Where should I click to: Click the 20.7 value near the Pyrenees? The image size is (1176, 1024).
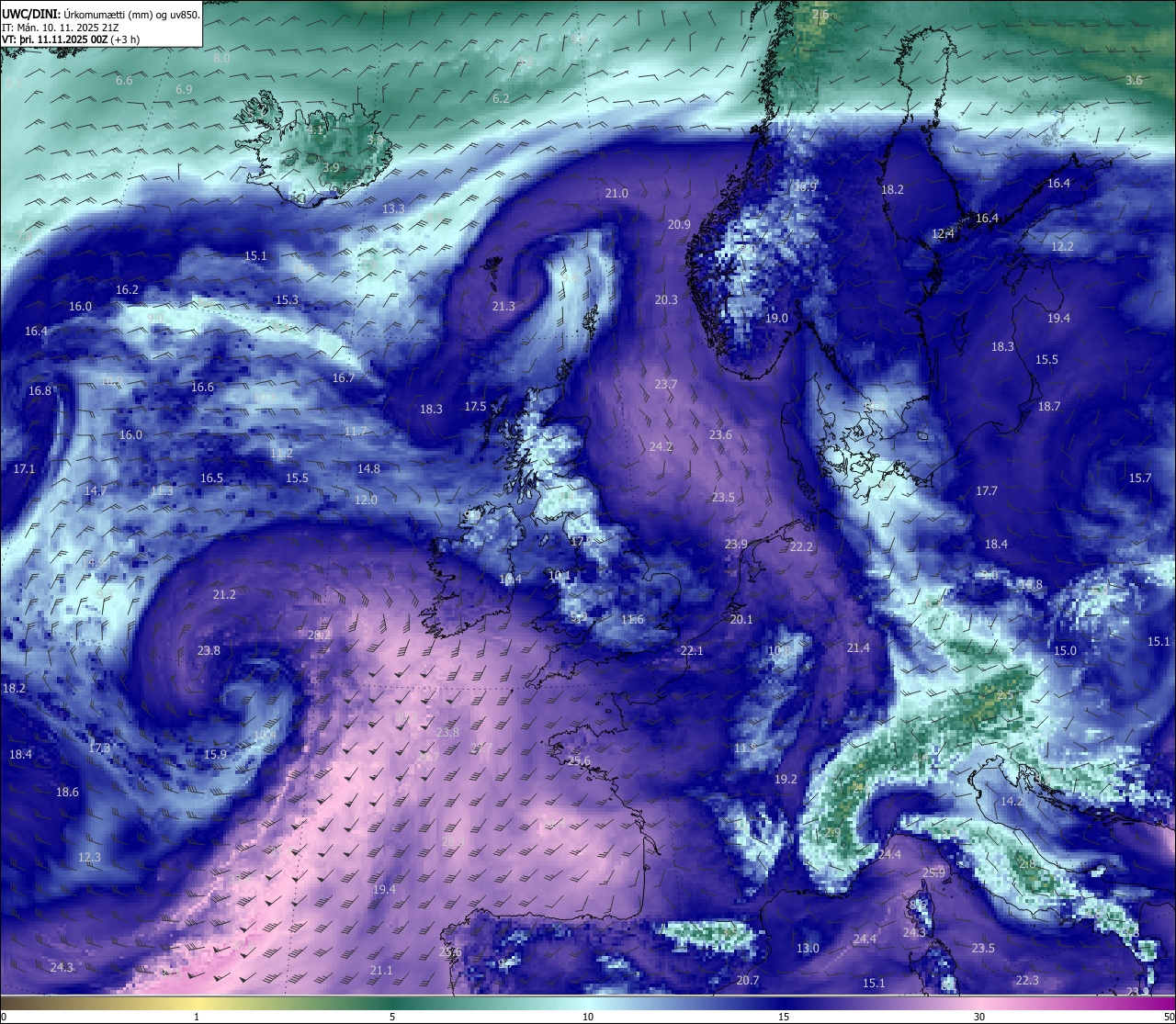click(x=748, y=981)
